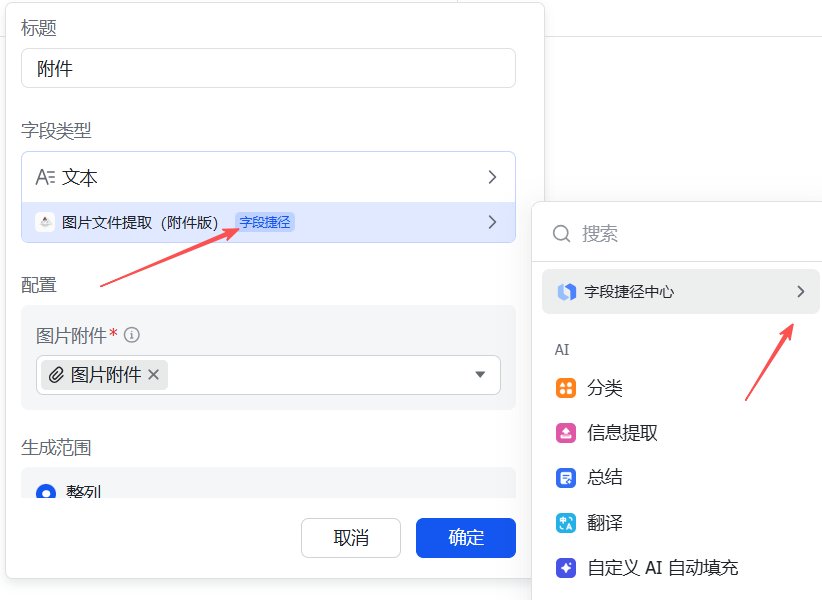The image size is (822, 600).
Task: Cancel the dialog using 取消
Action: tap(351, 537)
